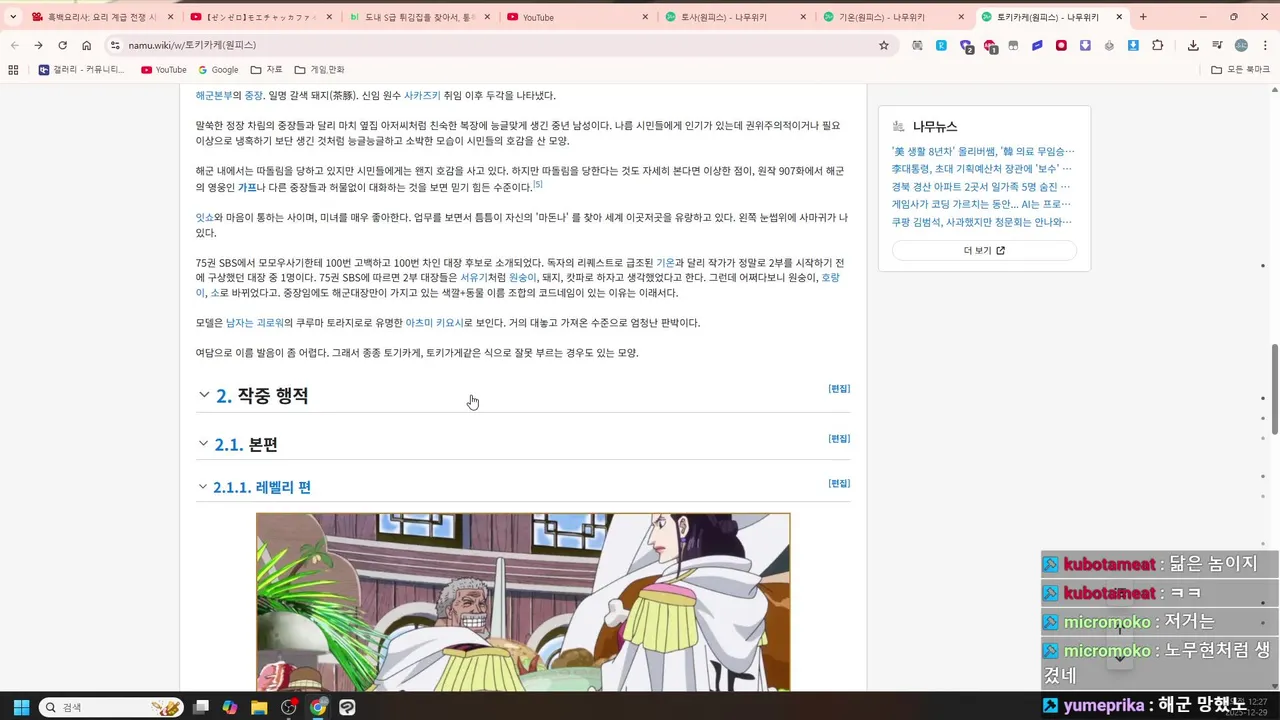Open File Explorer from taskbar
Screen dimensions: 1280x720
tap(259, 707)
